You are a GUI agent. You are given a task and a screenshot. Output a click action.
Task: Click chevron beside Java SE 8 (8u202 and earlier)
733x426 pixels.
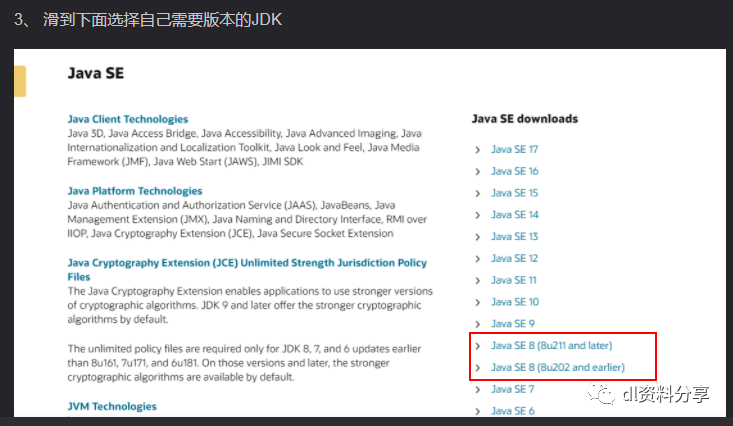477,368
